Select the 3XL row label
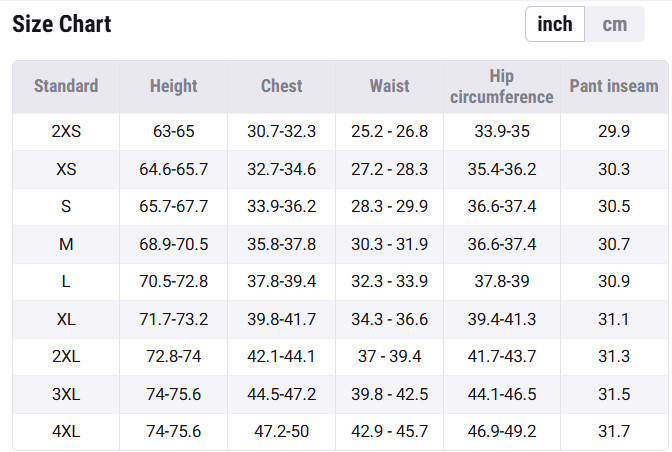 [66, 394]
